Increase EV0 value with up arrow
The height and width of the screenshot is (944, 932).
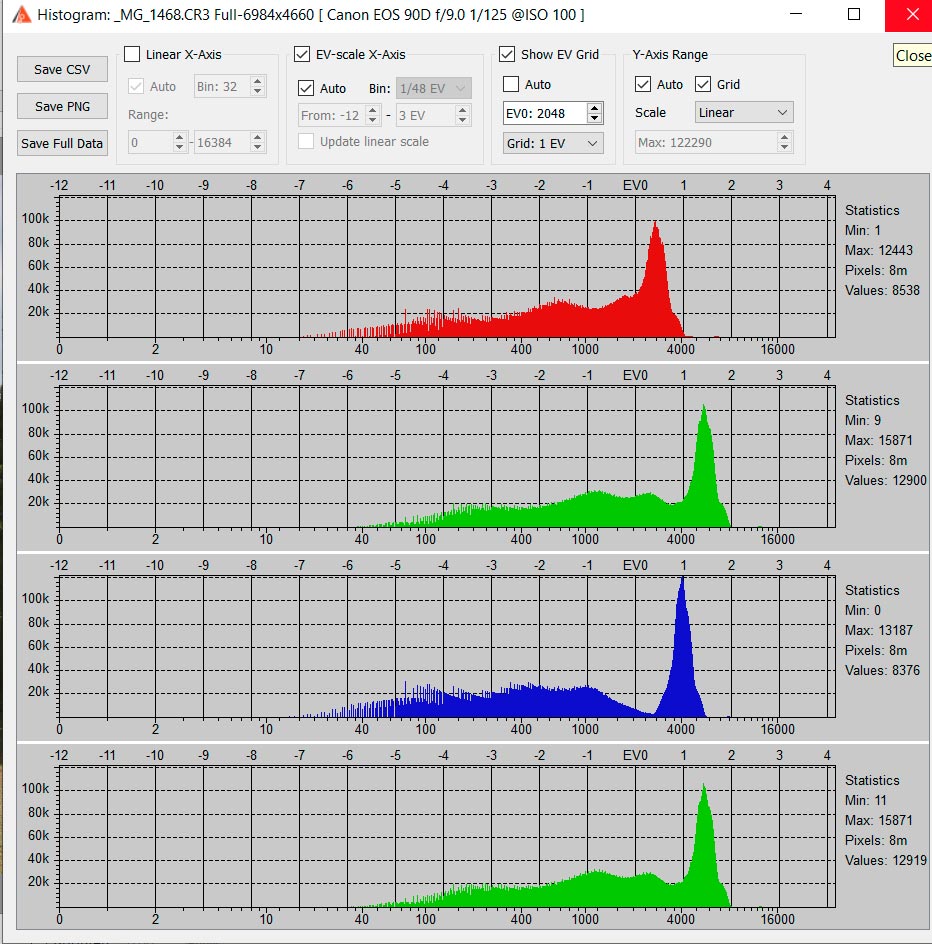(595, 108)
